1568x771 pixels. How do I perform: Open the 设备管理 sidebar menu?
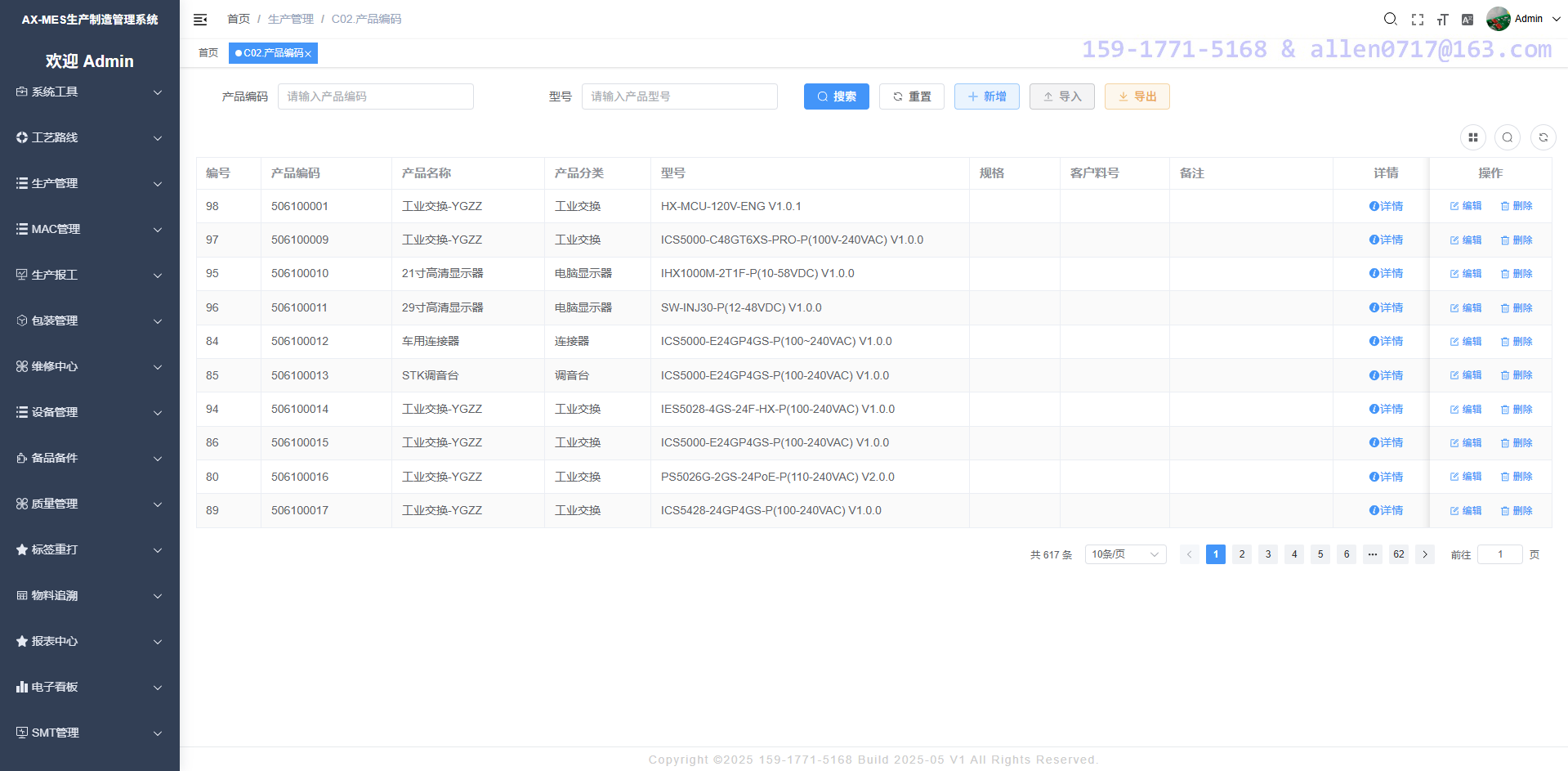point(90,412)
